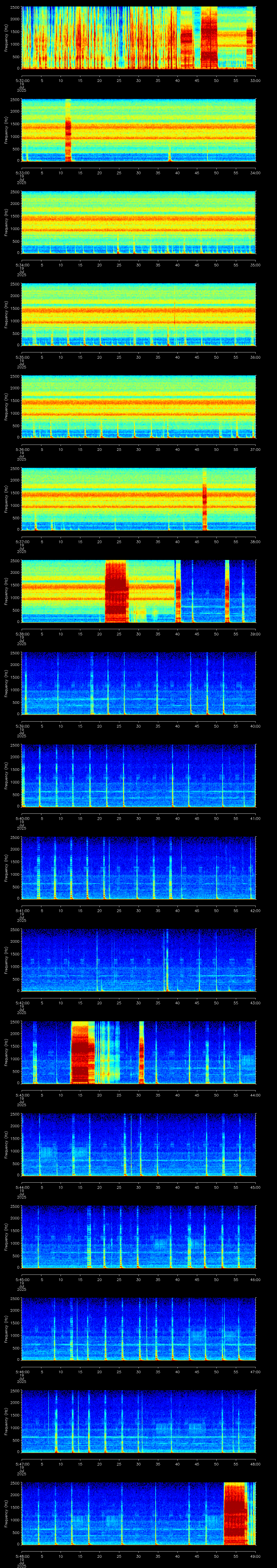Open the 5:36:00 spectrogram panel
This screenshot has width=277, height=1568.
[139, 407]
